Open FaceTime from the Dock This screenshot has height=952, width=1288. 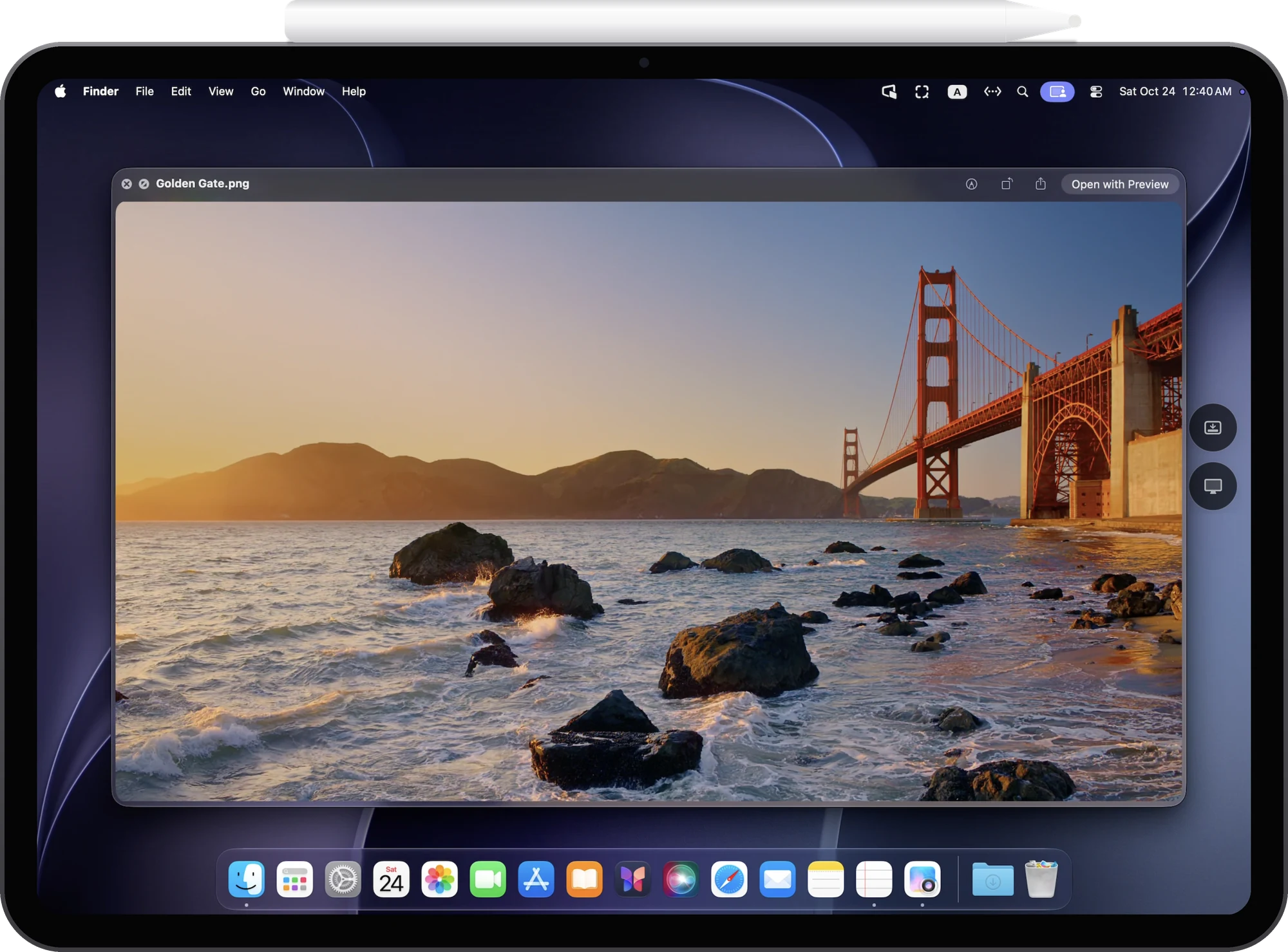pyautogui.click(x=488, y=879)
